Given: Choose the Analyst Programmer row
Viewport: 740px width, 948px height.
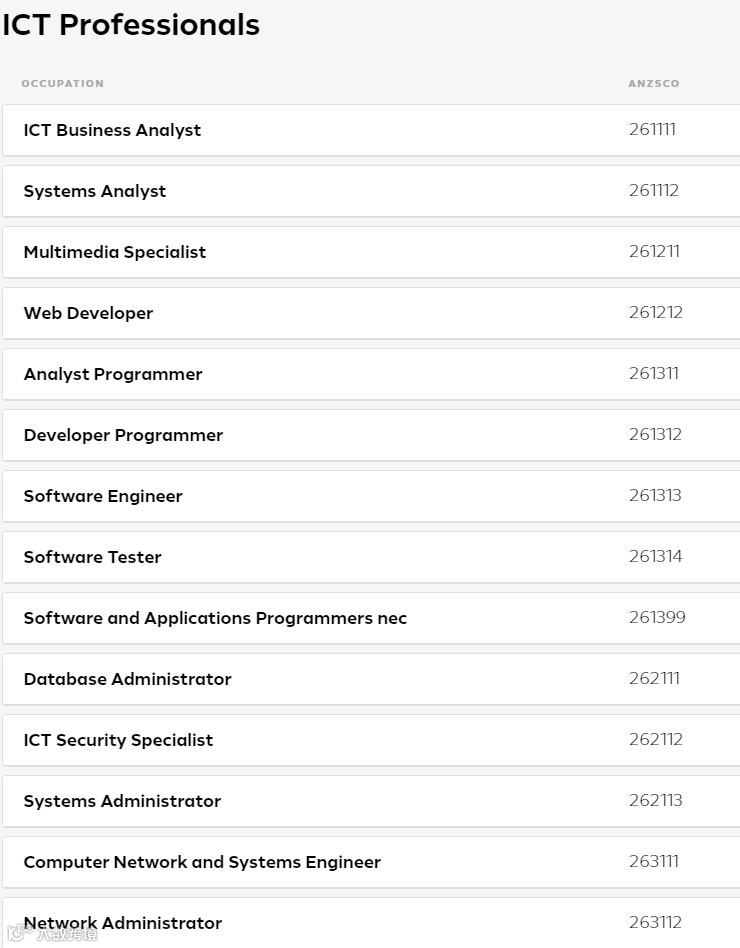Looking at the screenshot, I should pos(113,374).
